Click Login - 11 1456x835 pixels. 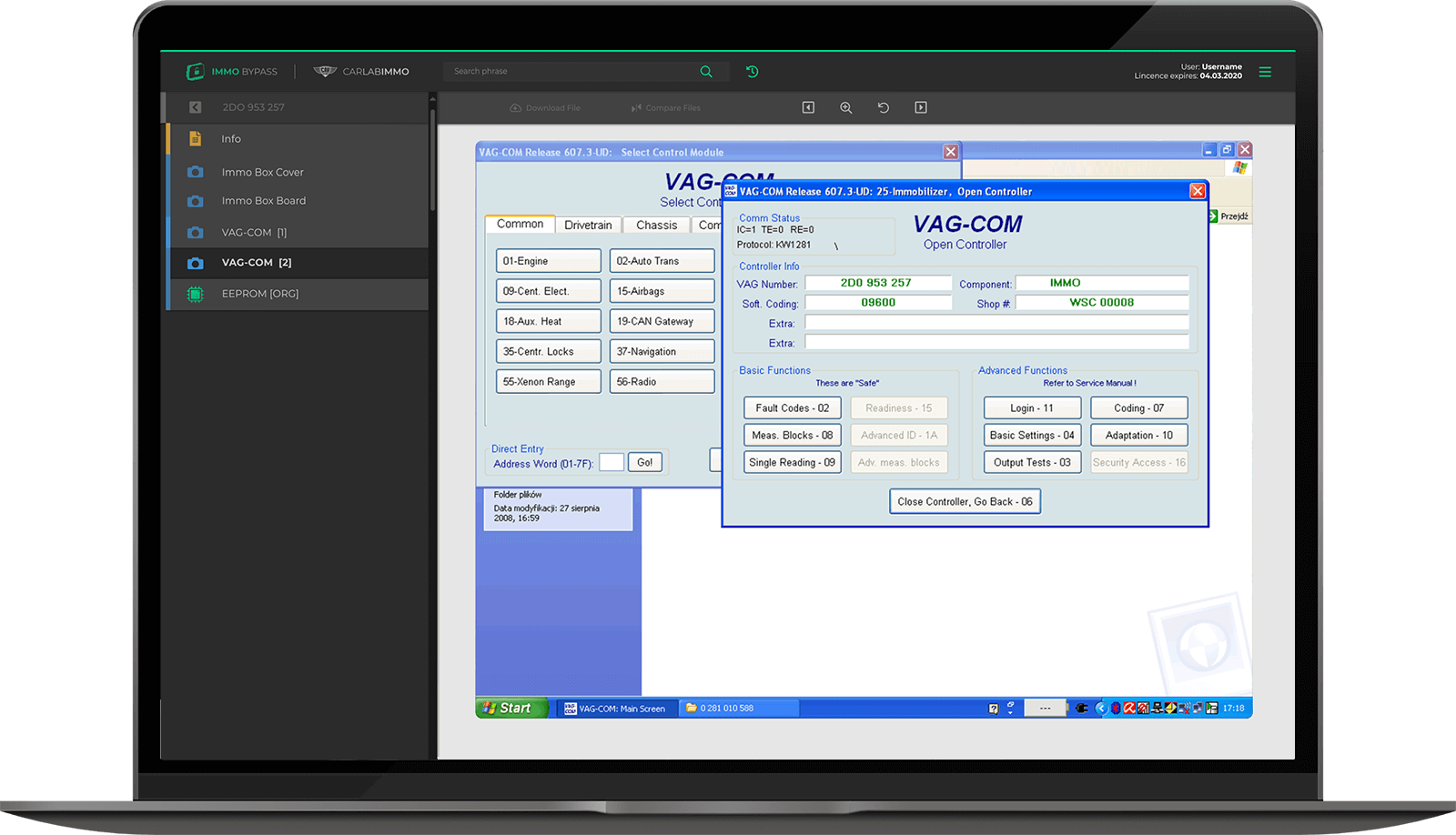[x=1032, y=408]
